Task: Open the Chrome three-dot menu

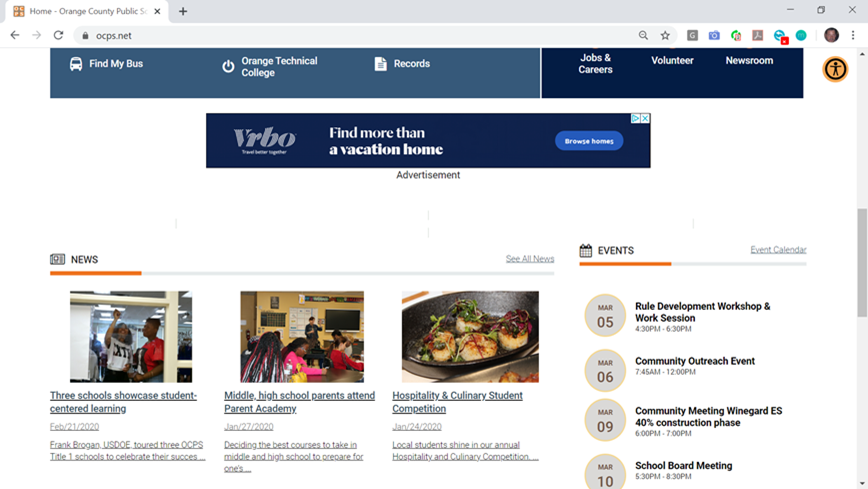Action: click(853, 35)
